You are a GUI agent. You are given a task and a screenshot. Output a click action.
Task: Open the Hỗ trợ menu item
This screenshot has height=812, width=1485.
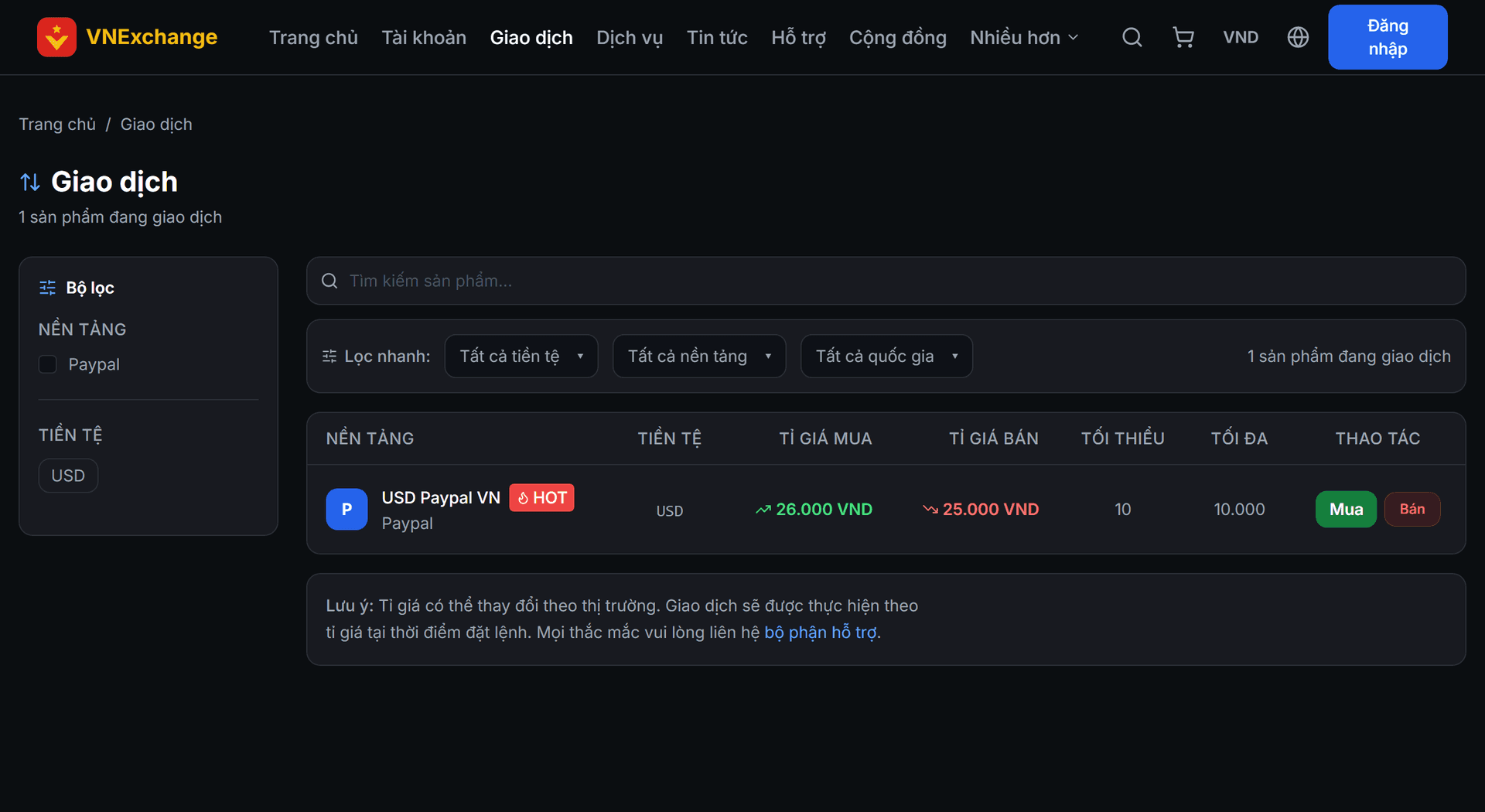[798, 37]
